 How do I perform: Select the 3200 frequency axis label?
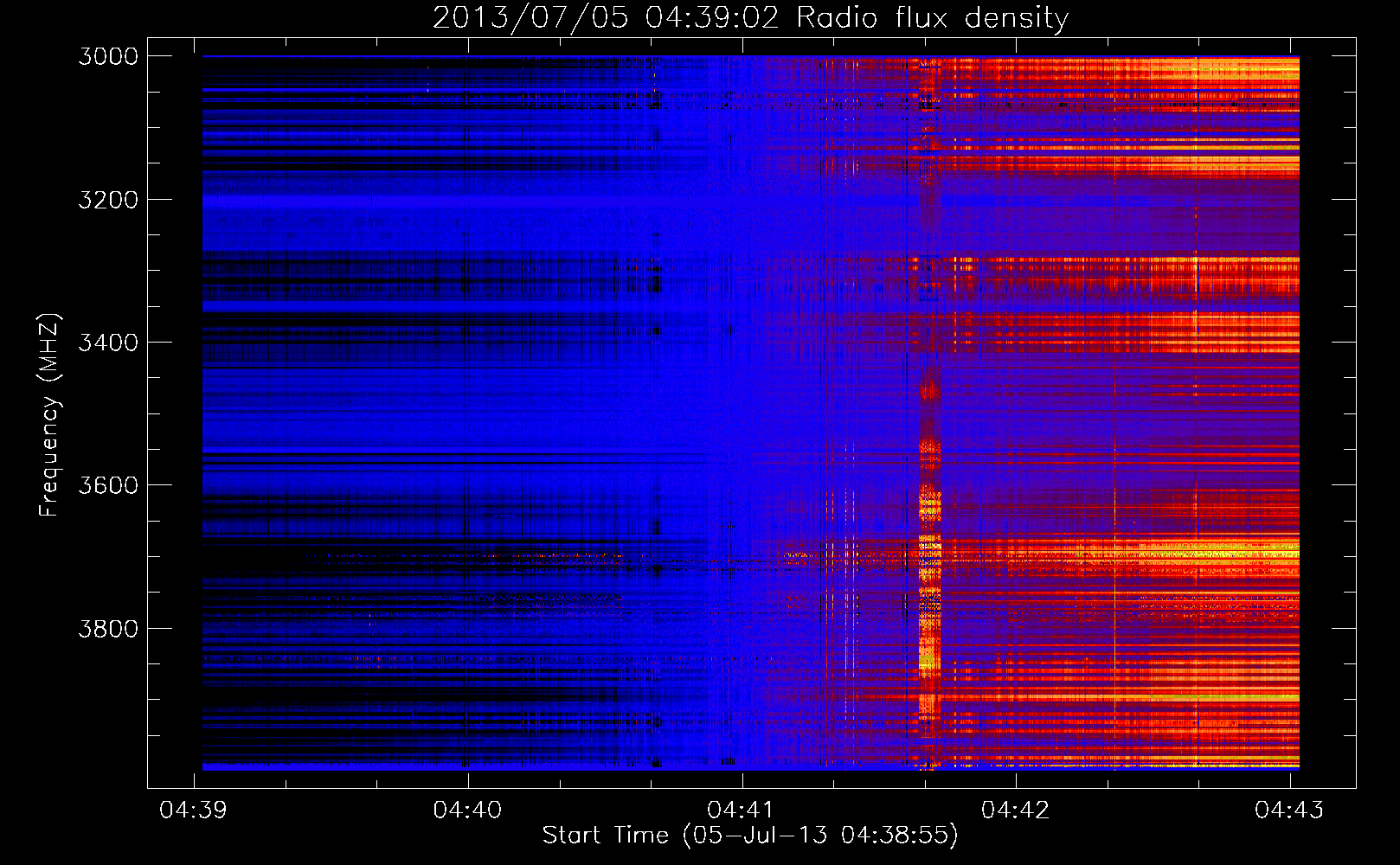(108, 200)
